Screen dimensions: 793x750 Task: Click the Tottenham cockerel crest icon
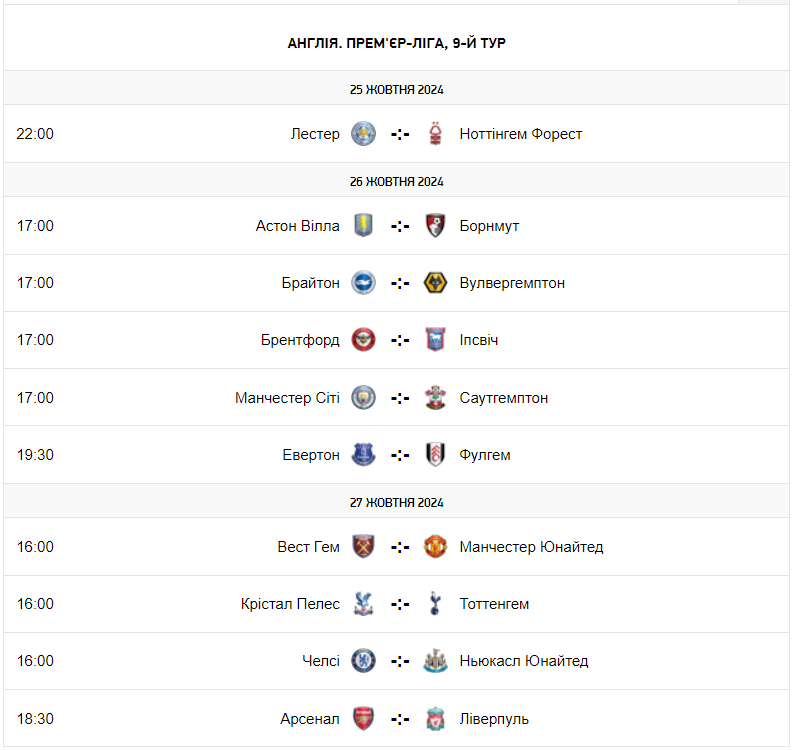coord(435,604)
